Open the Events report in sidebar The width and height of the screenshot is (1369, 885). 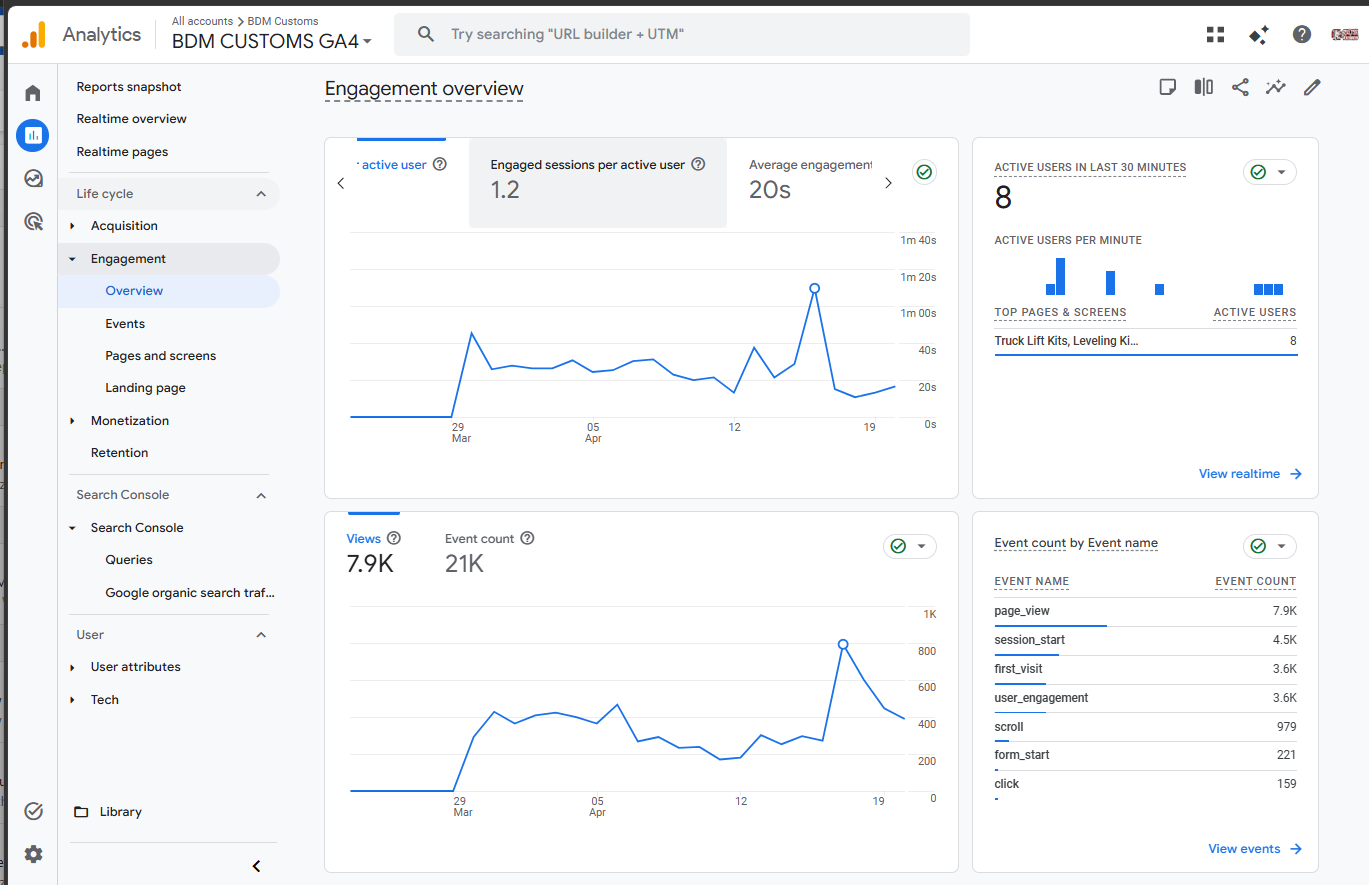point(125,324)
